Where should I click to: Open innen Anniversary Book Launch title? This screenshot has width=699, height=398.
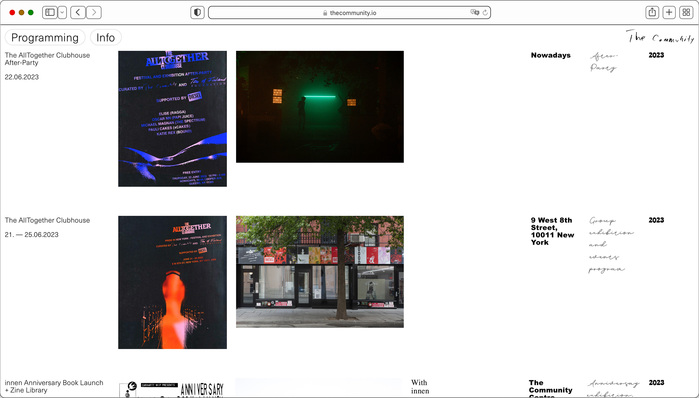pyautogui.click(x=54, y=386)
